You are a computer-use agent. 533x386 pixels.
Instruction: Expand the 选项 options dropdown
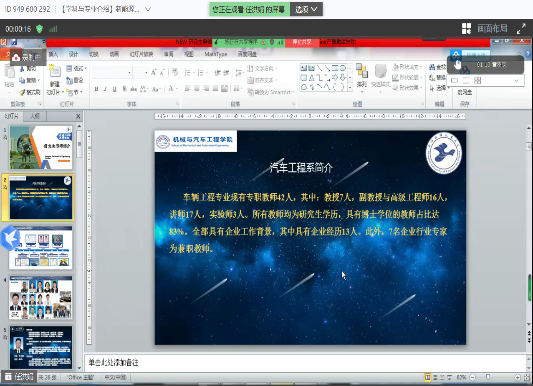pos(306,9)
